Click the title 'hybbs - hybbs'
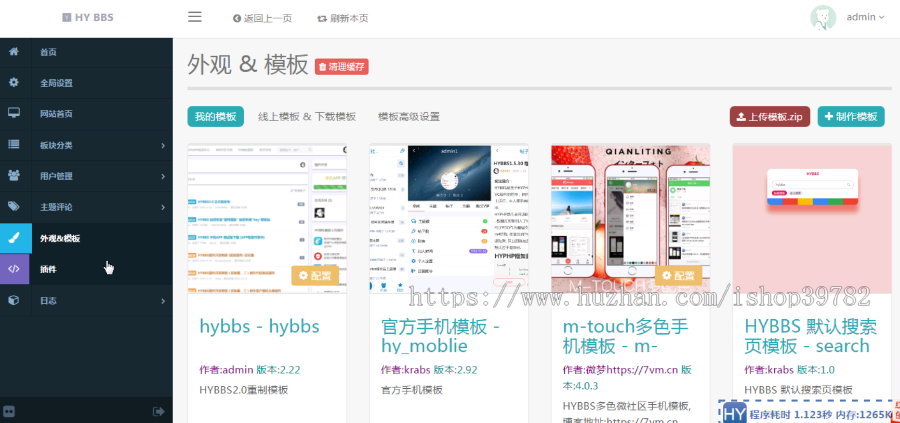 pyautogui.click(x=259, y=326)
